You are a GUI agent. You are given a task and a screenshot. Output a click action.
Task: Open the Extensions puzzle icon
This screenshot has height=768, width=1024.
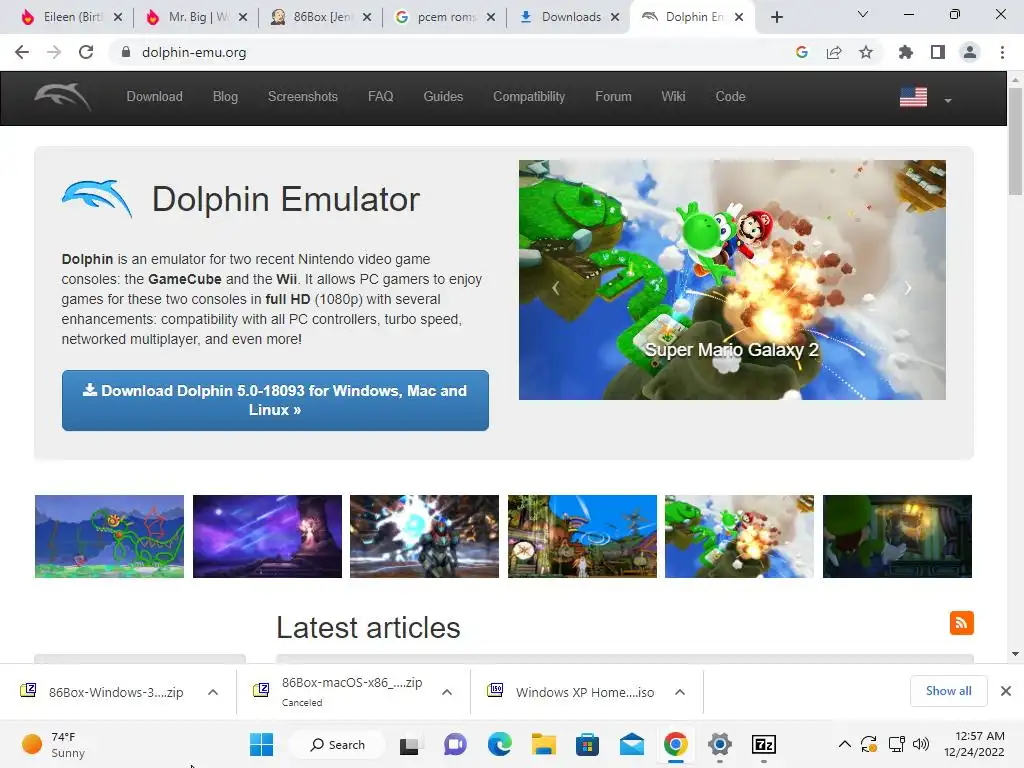(906, 52)
